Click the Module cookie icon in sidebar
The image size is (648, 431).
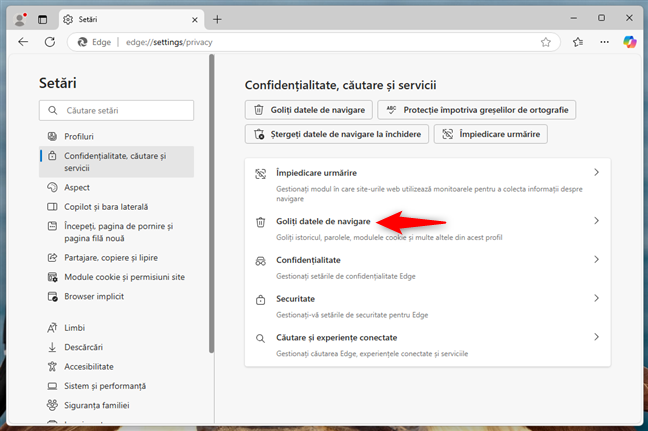pos(52,277)
